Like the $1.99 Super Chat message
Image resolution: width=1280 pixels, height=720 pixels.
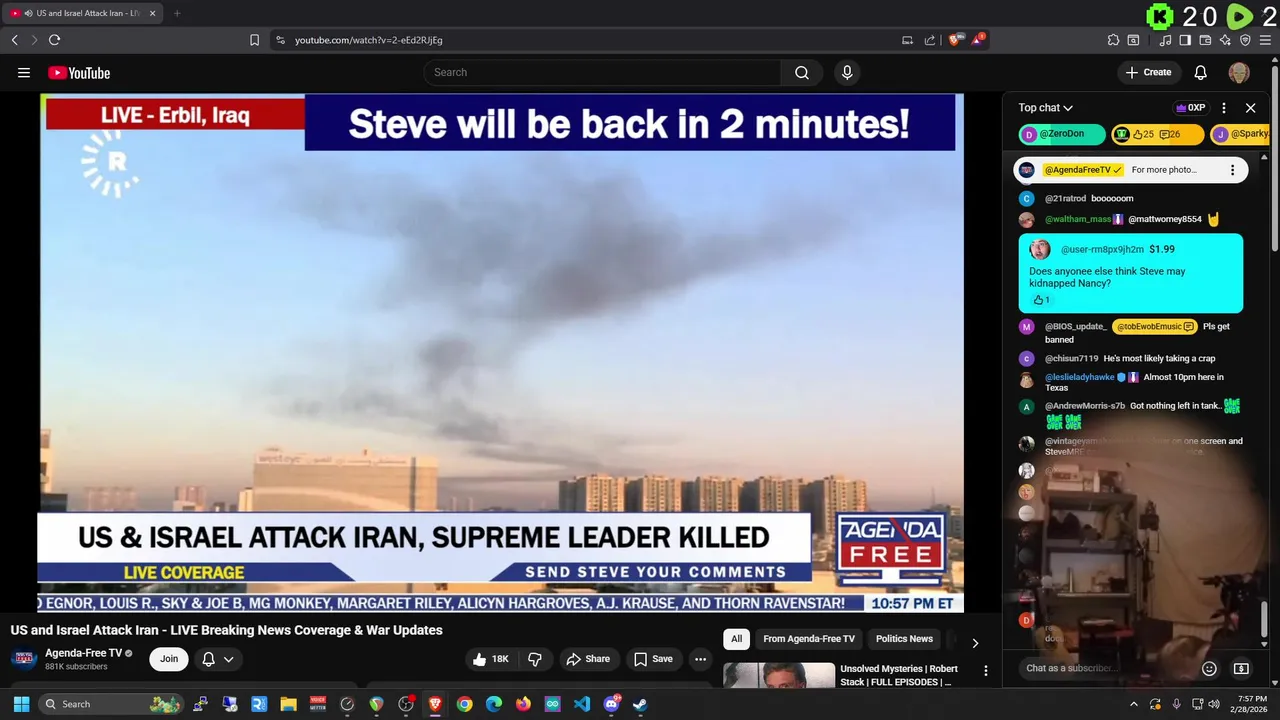[x=1038, y=300]
